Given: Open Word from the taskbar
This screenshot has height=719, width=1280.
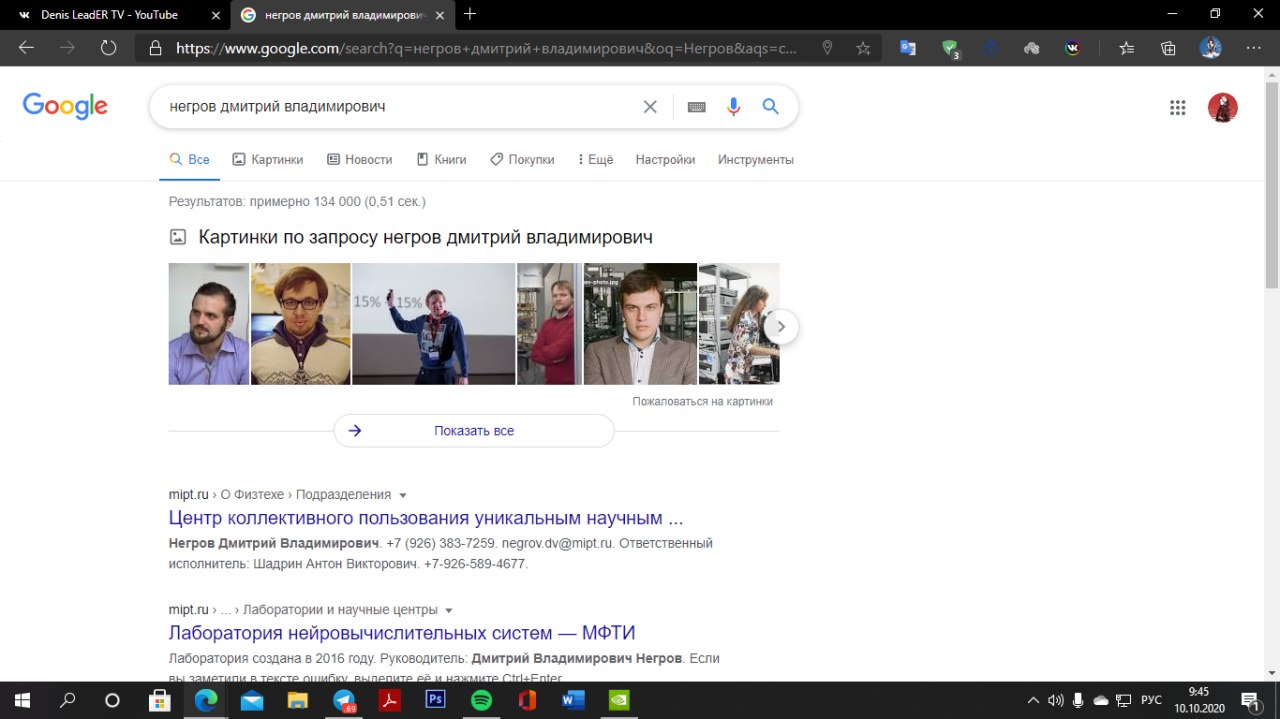Looking at the screenshot, I should coord(573,700).
